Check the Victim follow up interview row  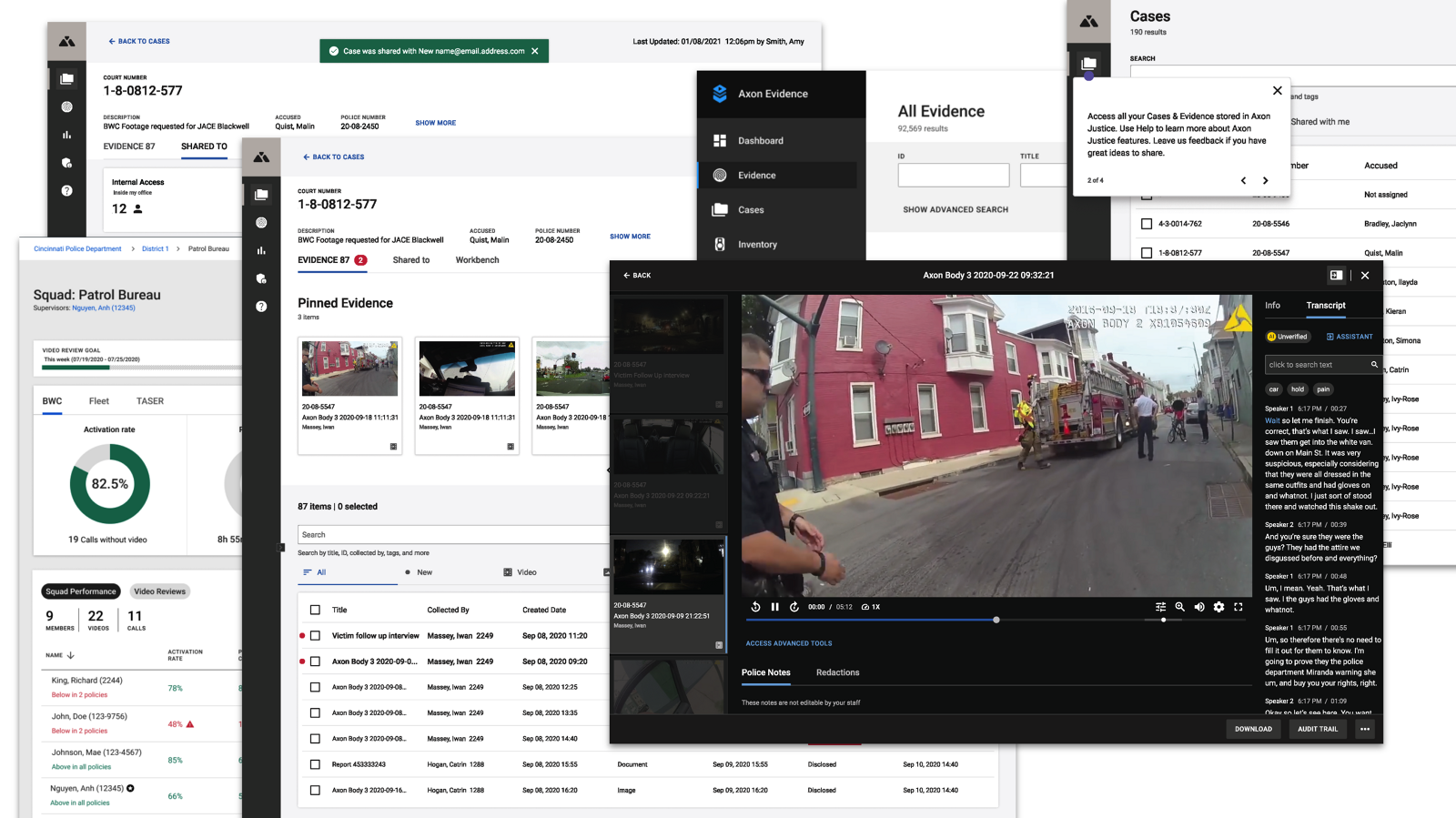(x=315, y=636)
